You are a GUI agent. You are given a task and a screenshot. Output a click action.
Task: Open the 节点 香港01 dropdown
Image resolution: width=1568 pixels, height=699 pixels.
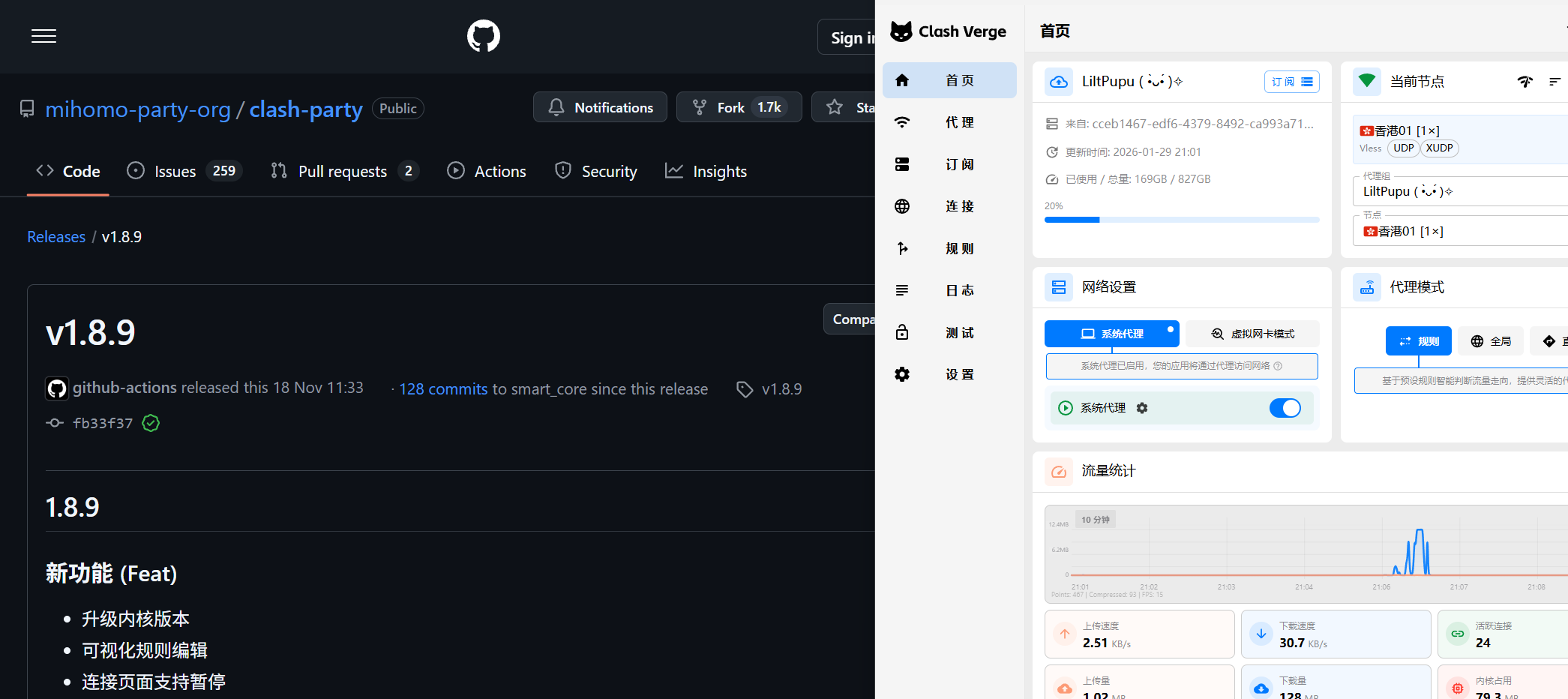1462,231
